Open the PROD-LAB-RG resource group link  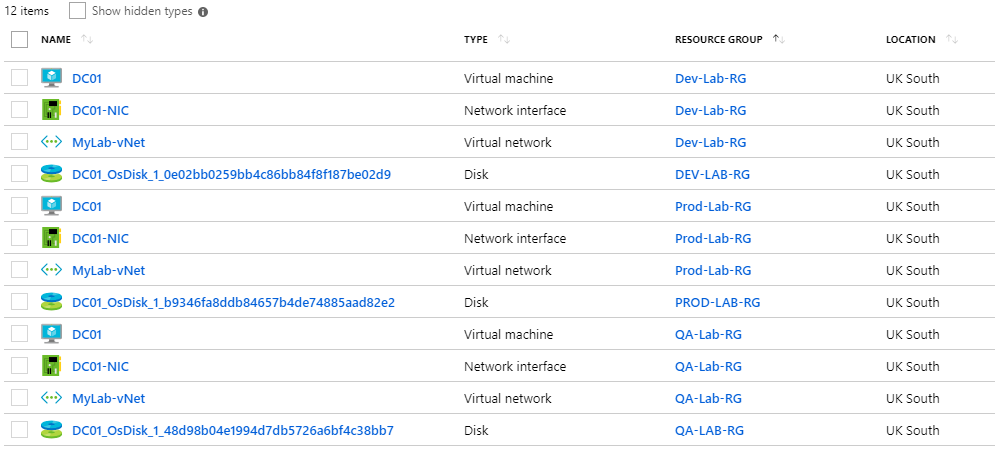pyautogui.click(x=718, y=302)
